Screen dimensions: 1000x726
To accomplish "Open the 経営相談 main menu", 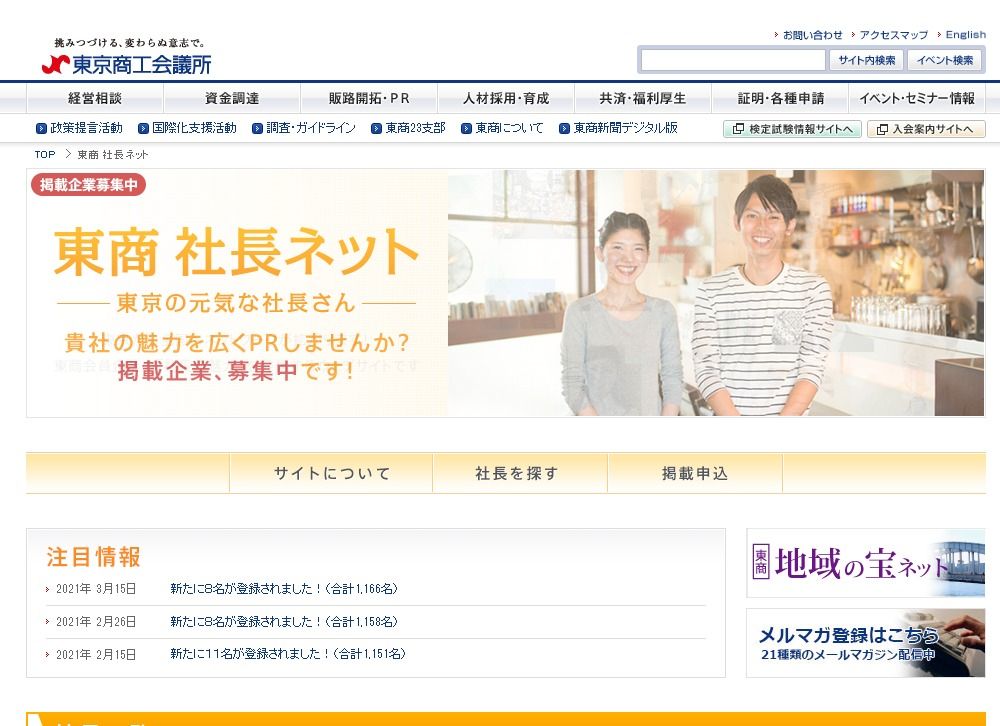I will (x=95, y=98).
